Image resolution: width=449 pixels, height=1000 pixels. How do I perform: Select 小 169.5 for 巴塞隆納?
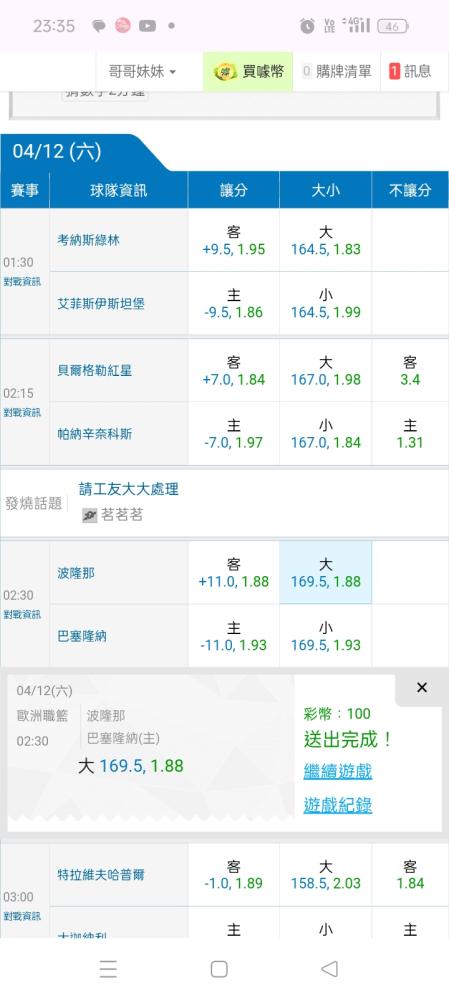[325, 636]
